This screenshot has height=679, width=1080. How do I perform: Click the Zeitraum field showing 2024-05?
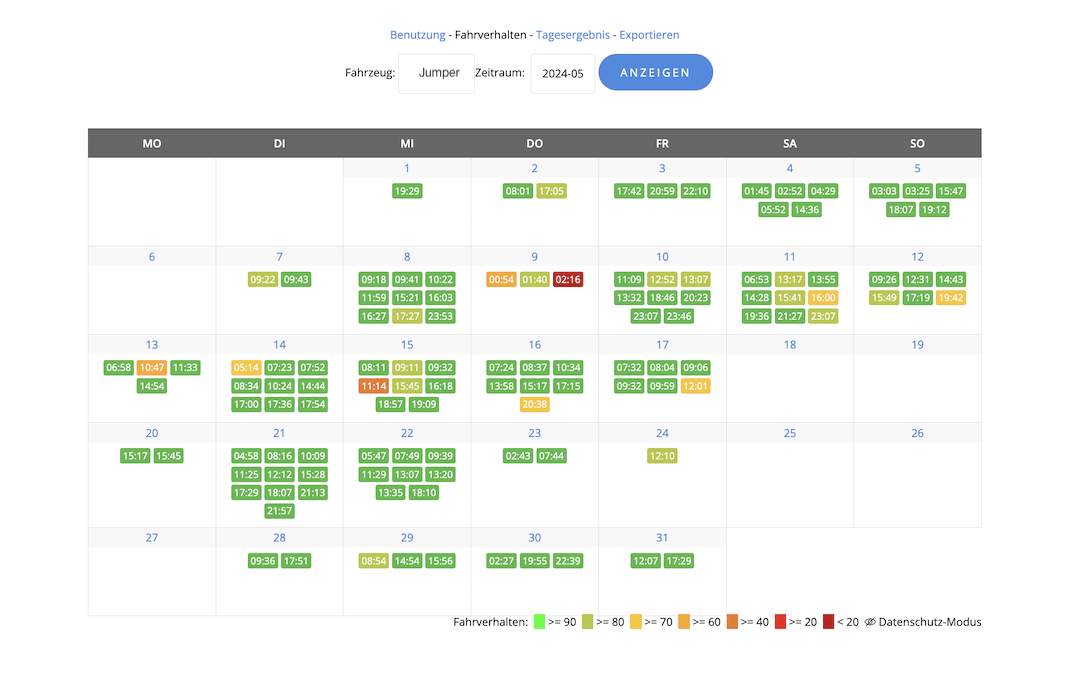click(x=562, y=74)
